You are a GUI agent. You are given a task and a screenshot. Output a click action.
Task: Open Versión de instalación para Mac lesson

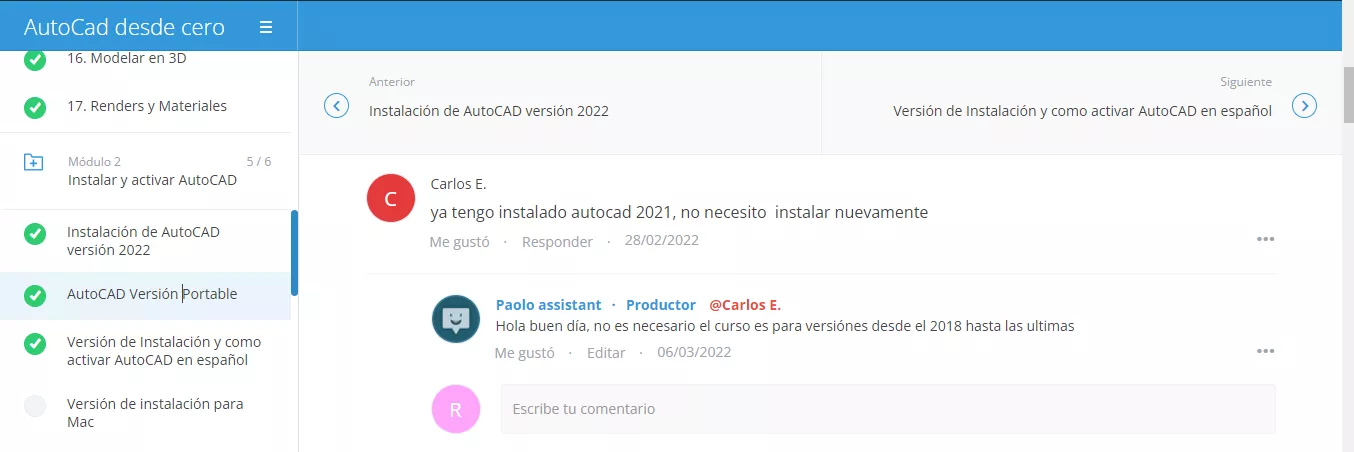(x=155, y=413)
